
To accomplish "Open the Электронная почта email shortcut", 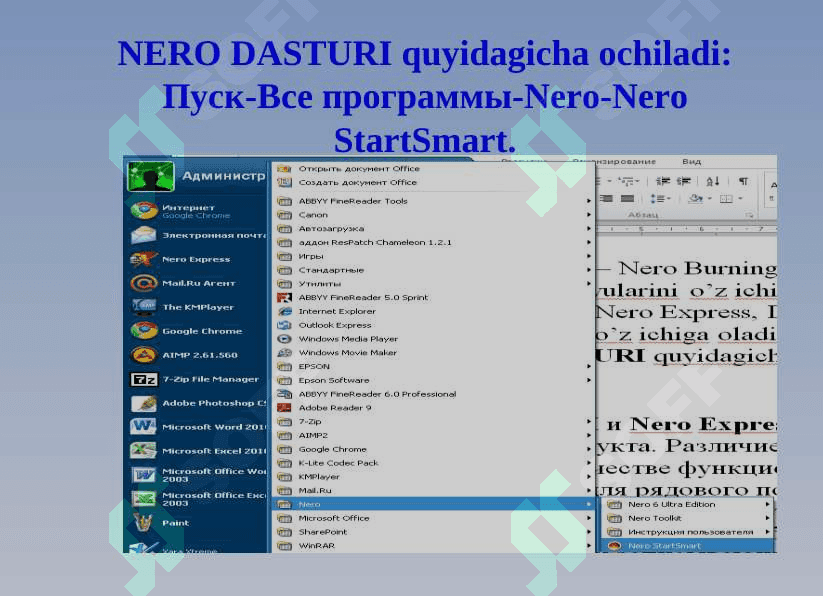I will tap(197, 235).
